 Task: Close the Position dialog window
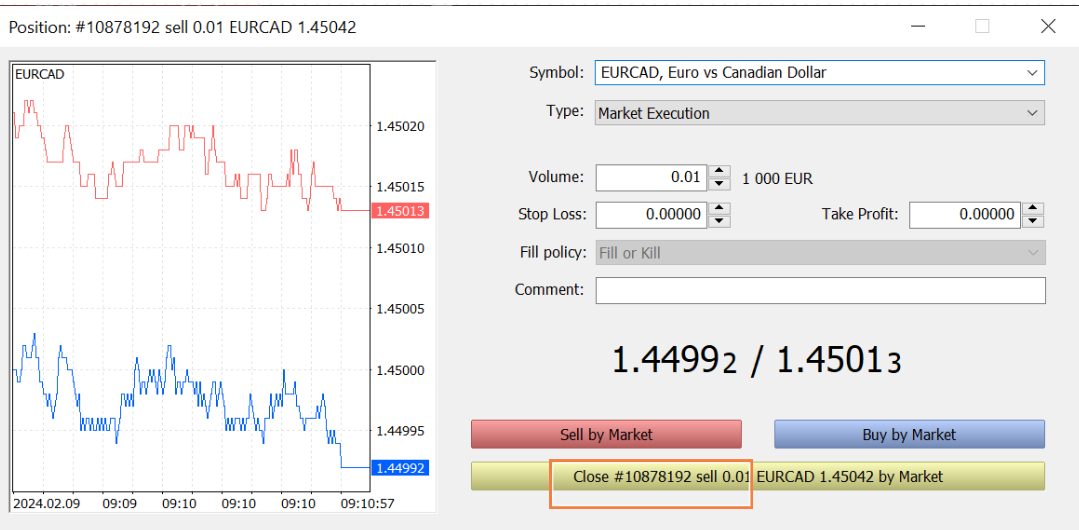pyautogui.click(x=1047, y=27)
